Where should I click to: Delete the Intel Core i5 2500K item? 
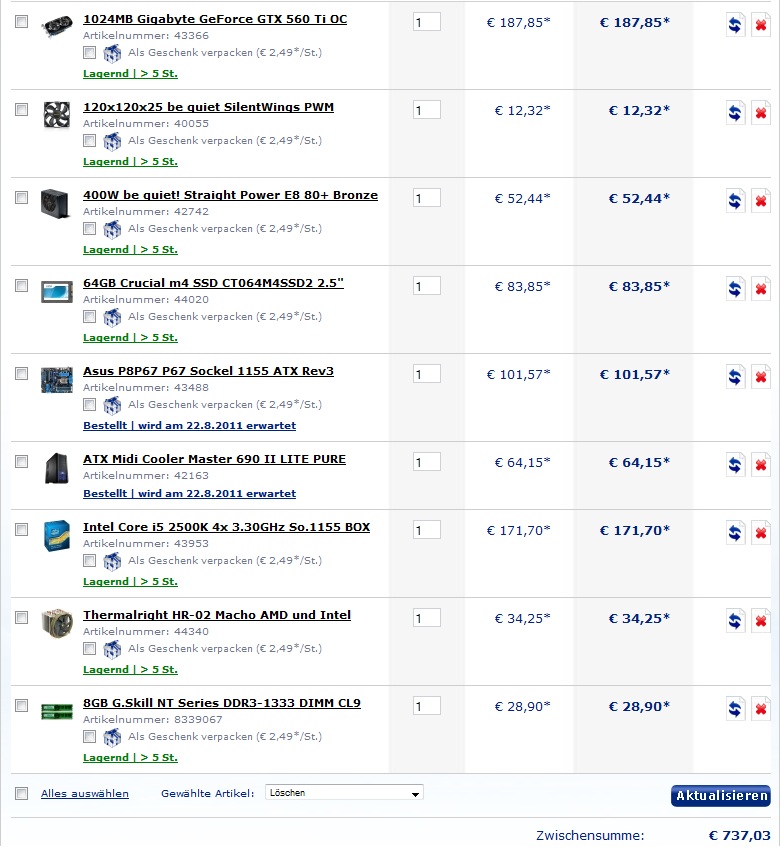760,533
